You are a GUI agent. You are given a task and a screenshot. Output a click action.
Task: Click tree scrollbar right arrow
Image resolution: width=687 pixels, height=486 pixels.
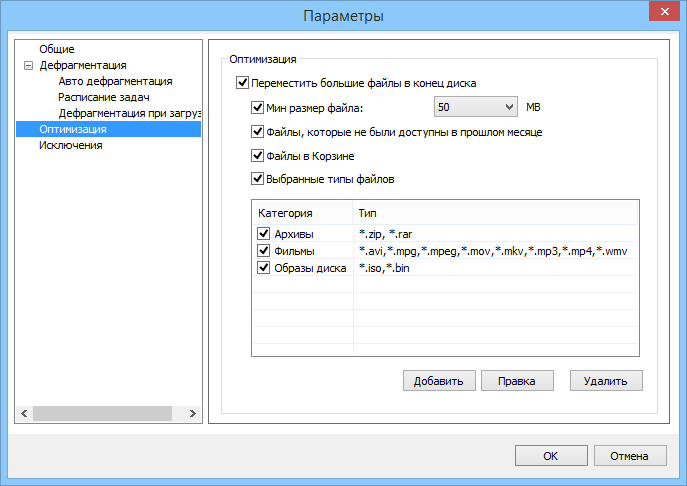tap(192, 413)
